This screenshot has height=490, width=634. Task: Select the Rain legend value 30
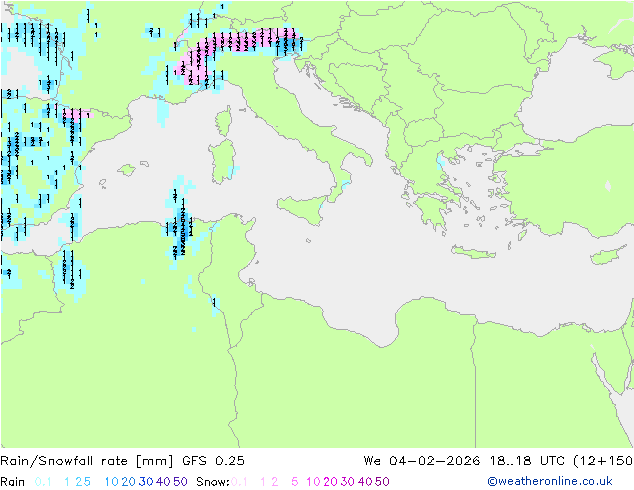click(x=146, y=482)
